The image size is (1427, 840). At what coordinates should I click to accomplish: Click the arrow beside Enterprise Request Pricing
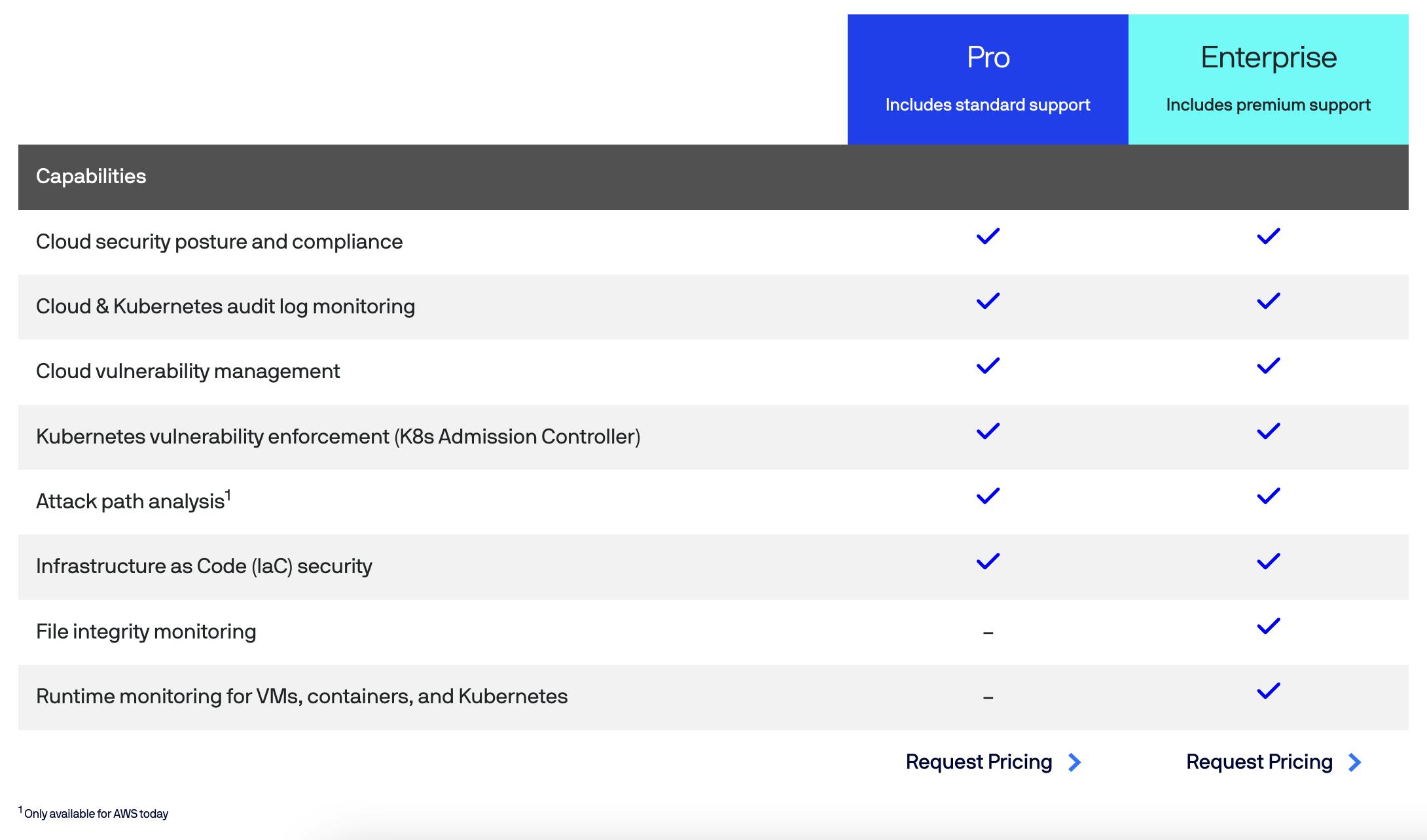coord(1355,763)
